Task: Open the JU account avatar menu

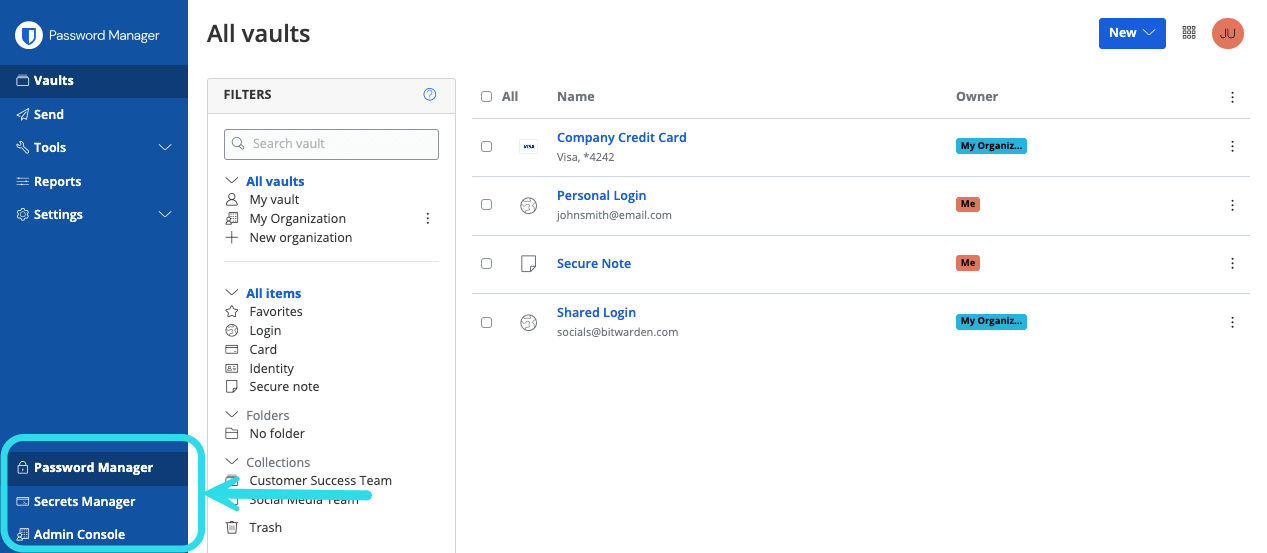Action: click(x=1228, y=33)
